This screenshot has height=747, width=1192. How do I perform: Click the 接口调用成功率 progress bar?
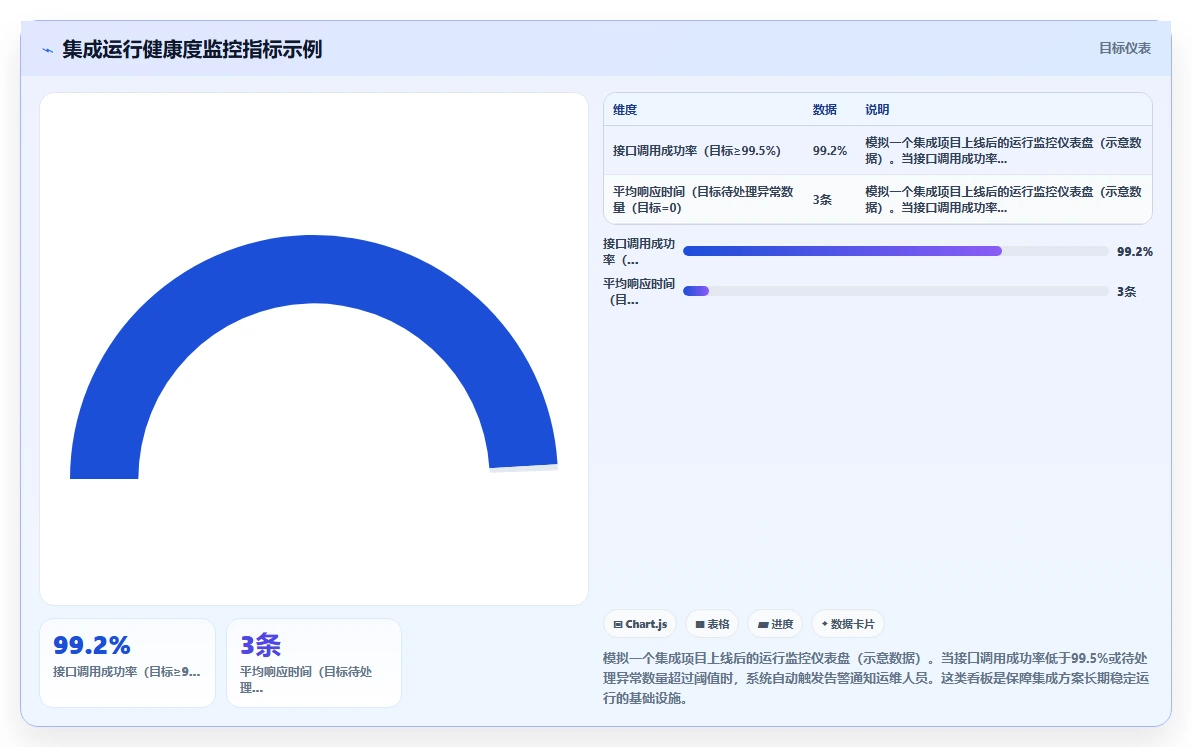(x=896, y=251)
